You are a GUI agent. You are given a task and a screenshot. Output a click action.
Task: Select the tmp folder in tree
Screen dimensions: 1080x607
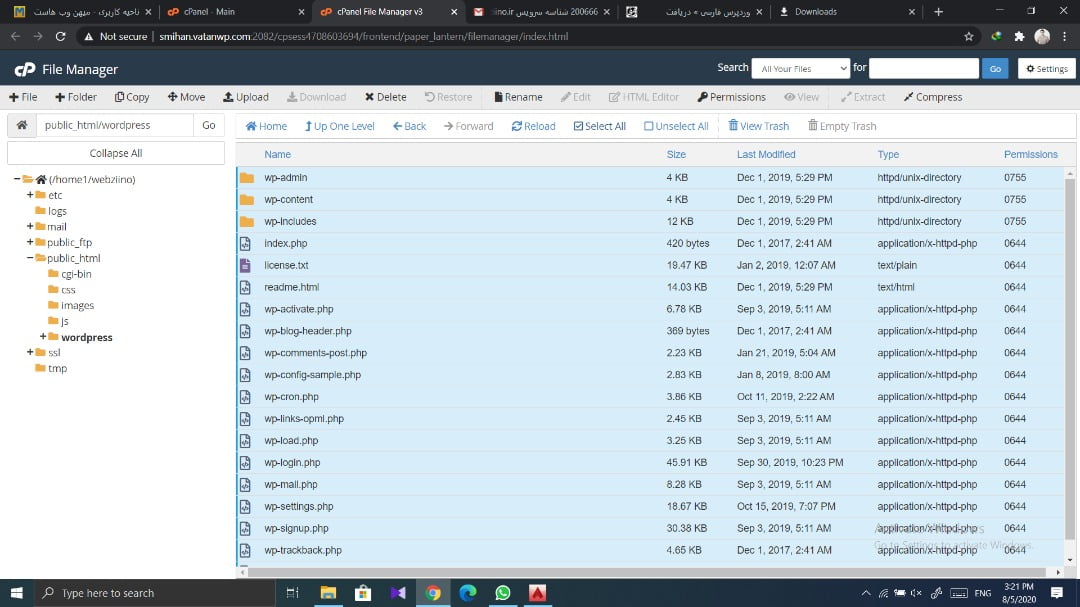pyautogui.click(x=57, y=368)
